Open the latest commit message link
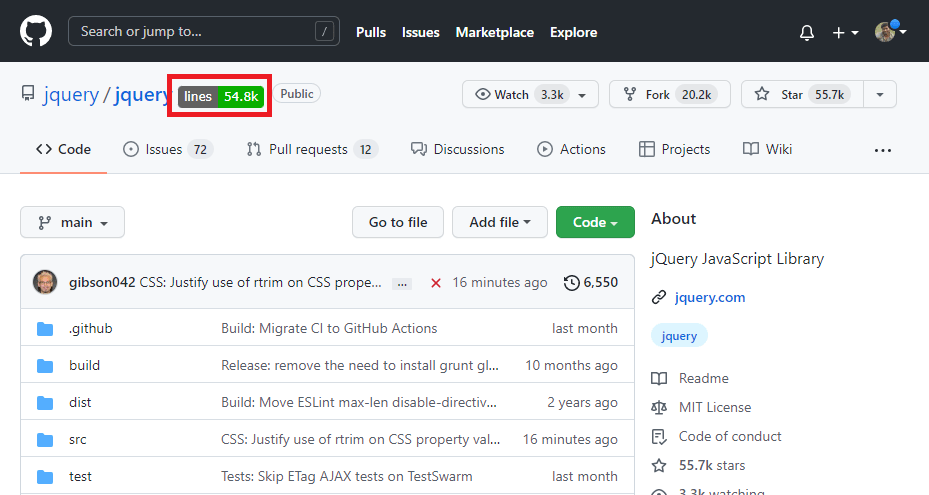This screenshot has height=495, width=929. (261, 283)
